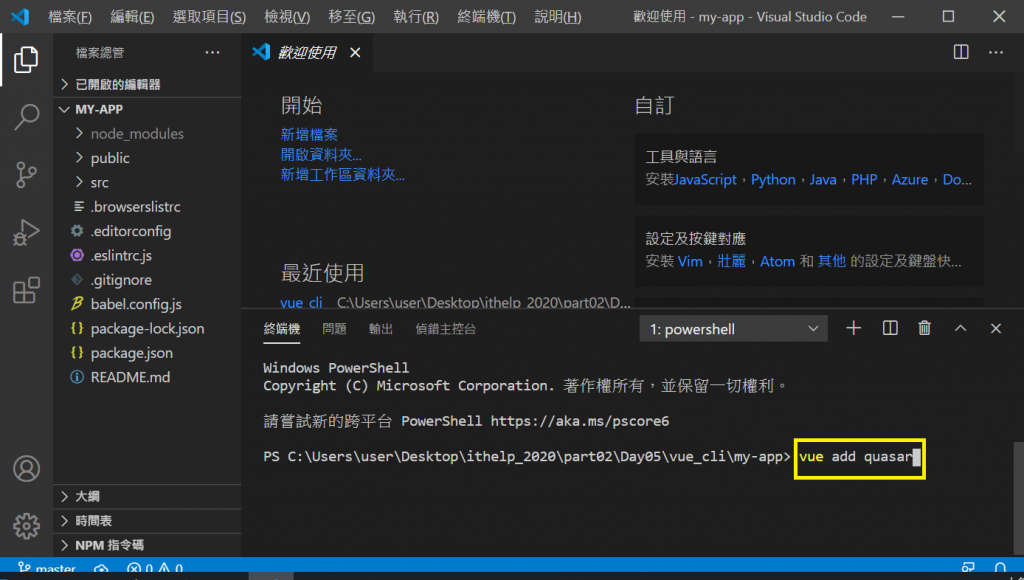Open the package-lock.json file
The image size is (1024, 580).
click(147, 329)
